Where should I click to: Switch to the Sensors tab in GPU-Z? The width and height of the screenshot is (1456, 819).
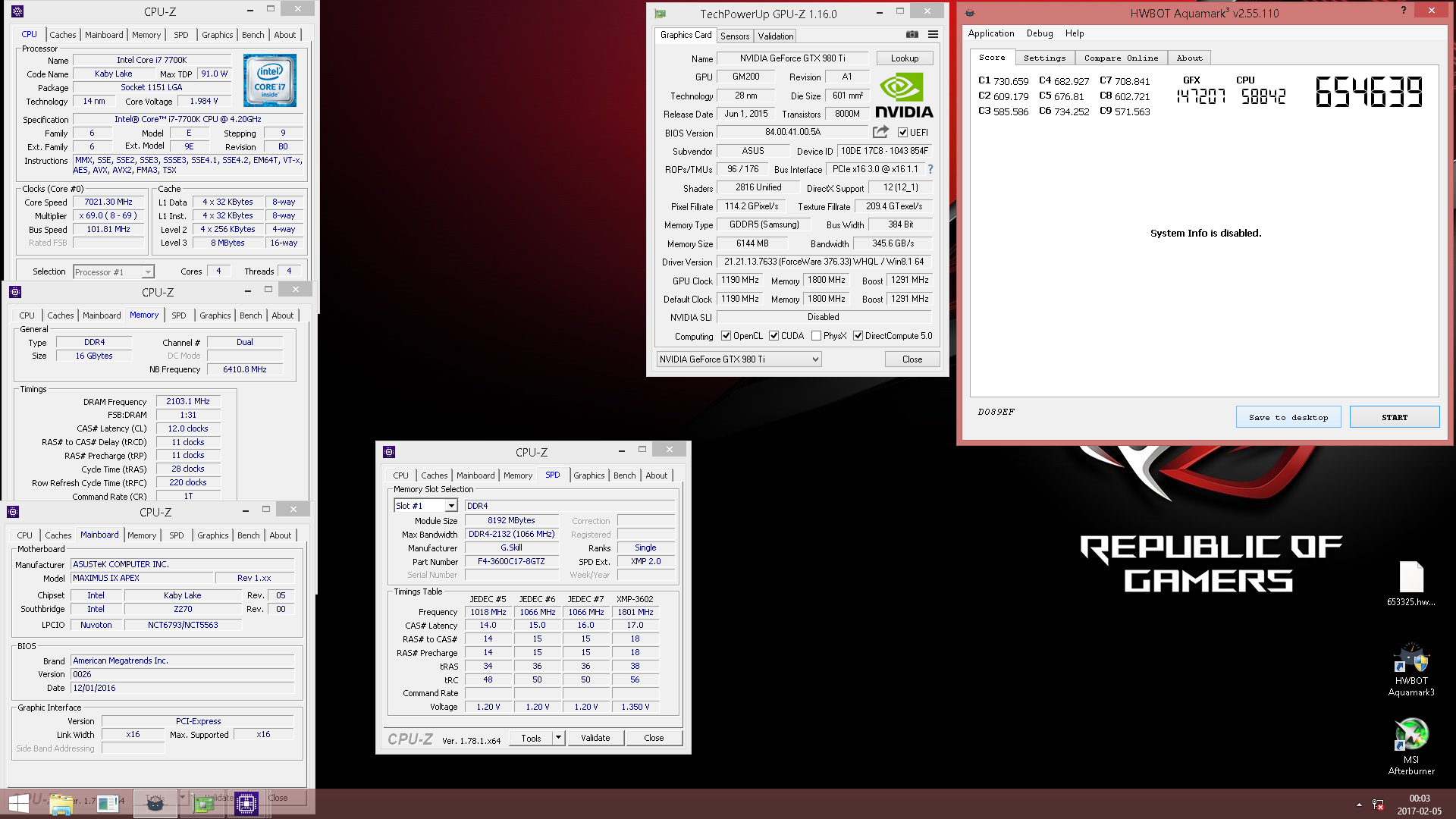(x=734, y=36)
